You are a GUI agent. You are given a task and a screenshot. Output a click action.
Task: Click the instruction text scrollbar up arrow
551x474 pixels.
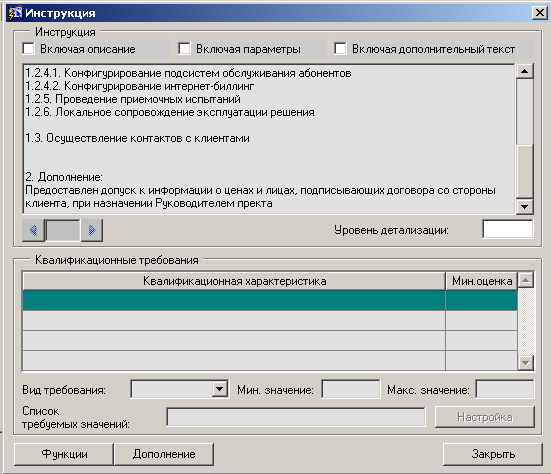coord(525,71)
